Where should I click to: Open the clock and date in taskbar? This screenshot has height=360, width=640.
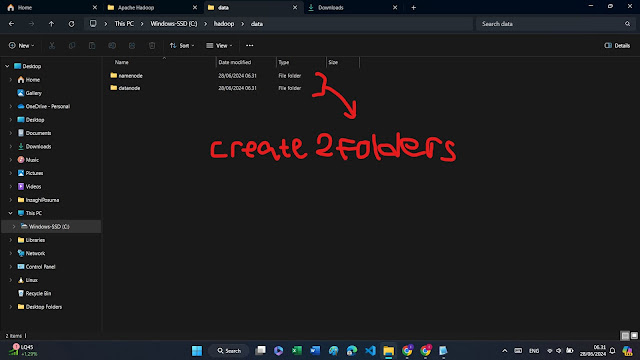[x=593, y=351]
